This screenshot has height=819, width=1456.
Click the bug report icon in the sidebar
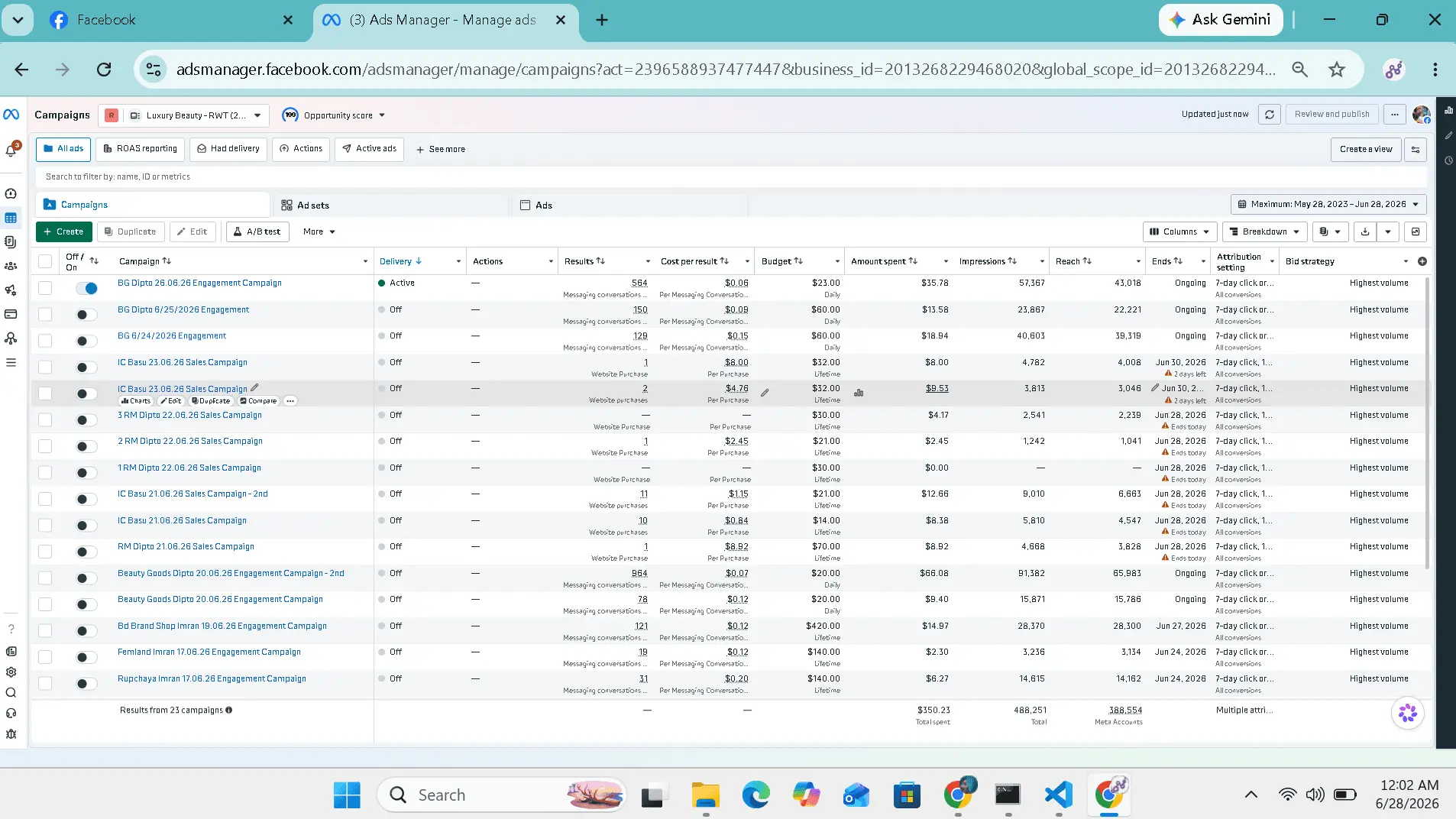click(11, 734)
